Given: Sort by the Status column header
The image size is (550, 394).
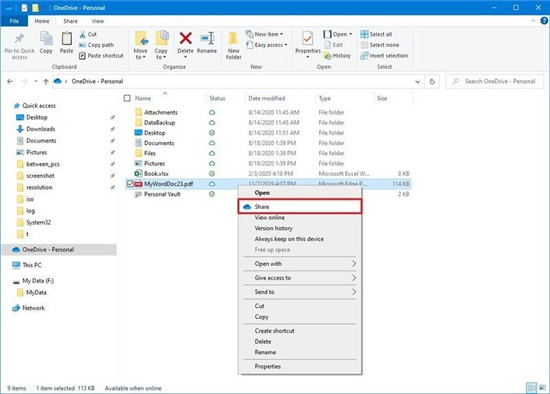Looking at the screenshot, I should 217,98.
